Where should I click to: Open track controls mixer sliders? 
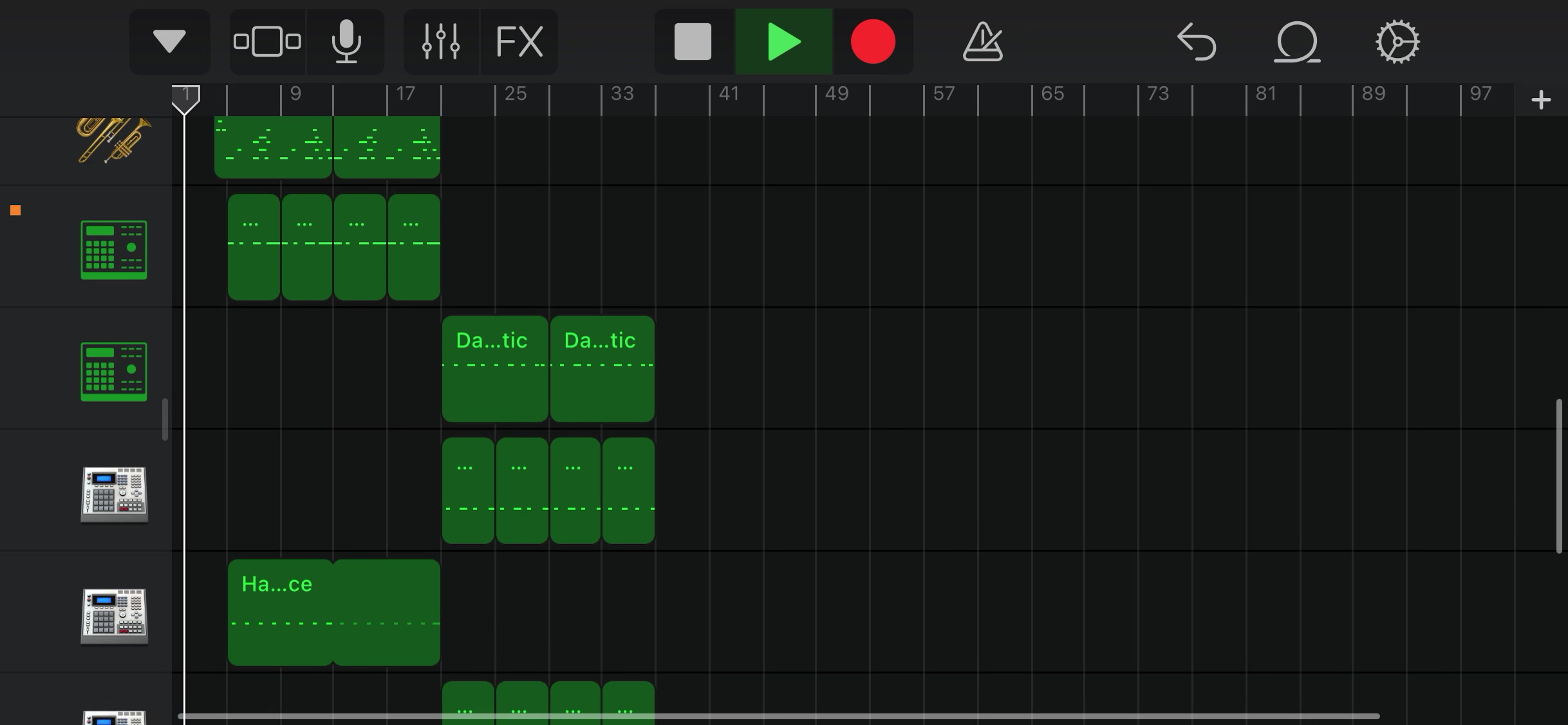(441, 42)
